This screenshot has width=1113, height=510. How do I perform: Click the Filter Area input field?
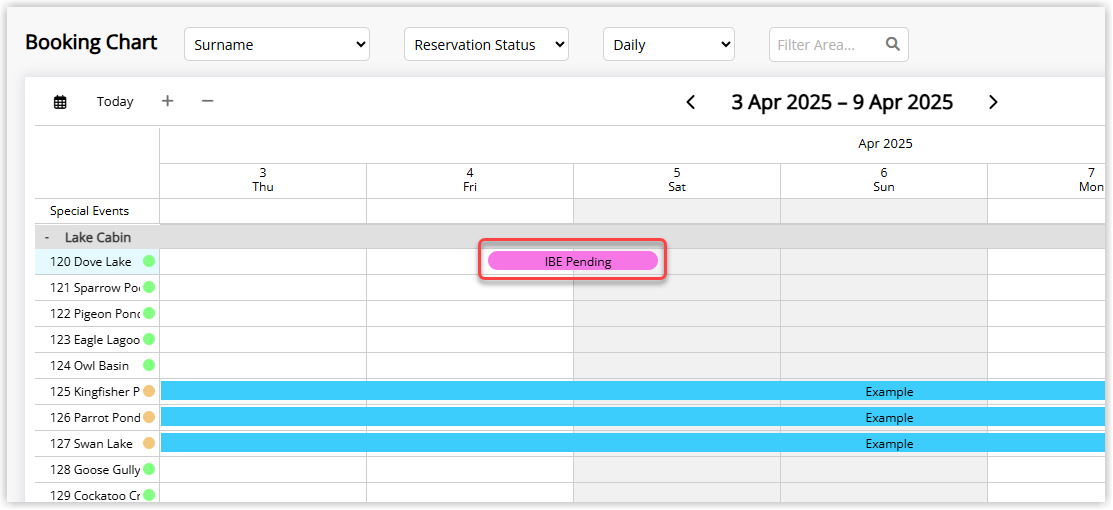coord(825,45)
